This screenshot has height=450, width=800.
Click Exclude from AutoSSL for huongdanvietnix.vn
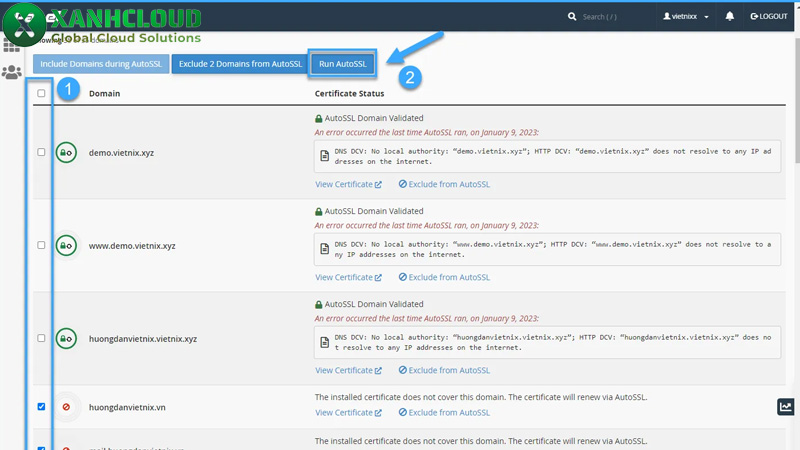(x=444, y=412)
